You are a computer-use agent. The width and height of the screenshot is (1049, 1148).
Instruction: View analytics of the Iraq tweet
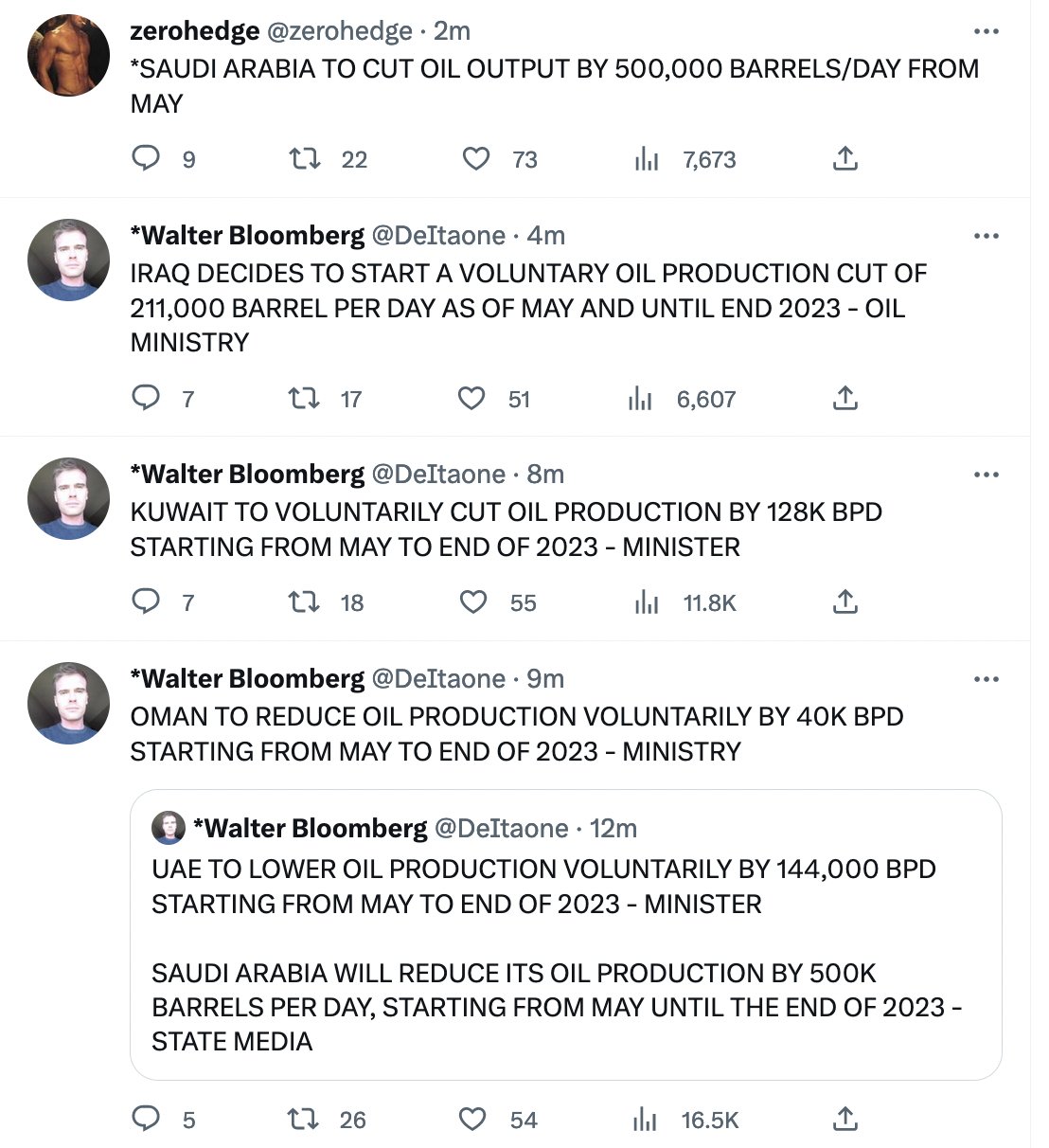[x=641, y=399]
